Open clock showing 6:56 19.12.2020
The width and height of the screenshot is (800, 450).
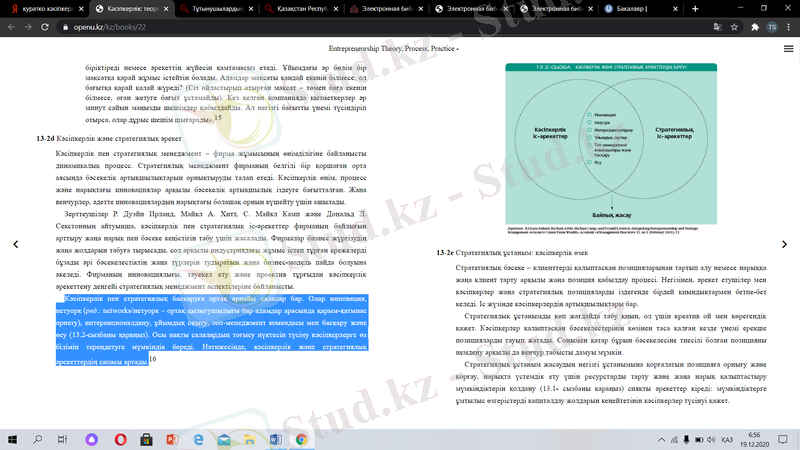coord(754,439)
